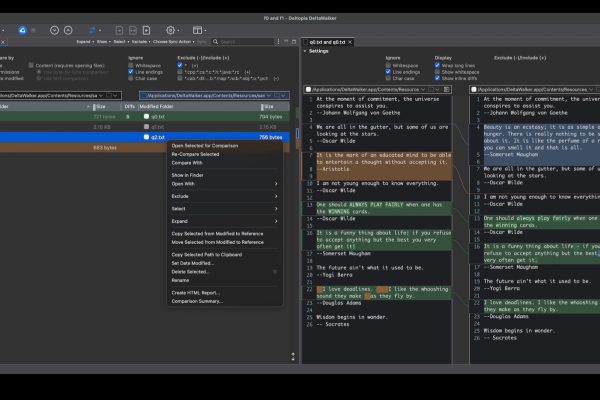Viewport: 600px width, 400px height.
Task: Choose Comparison Summary from context menu
Action: point(197,301)
